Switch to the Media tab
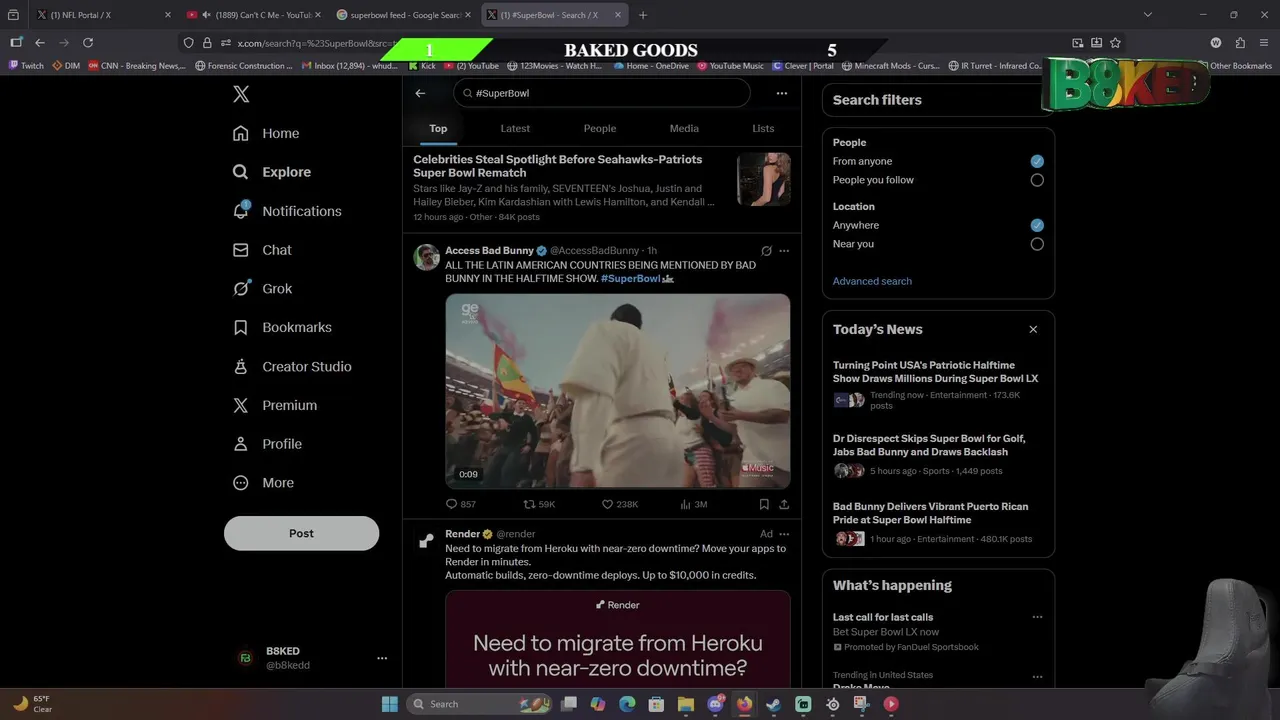This screenshot has height=720, width=1280. coord(684,128)
